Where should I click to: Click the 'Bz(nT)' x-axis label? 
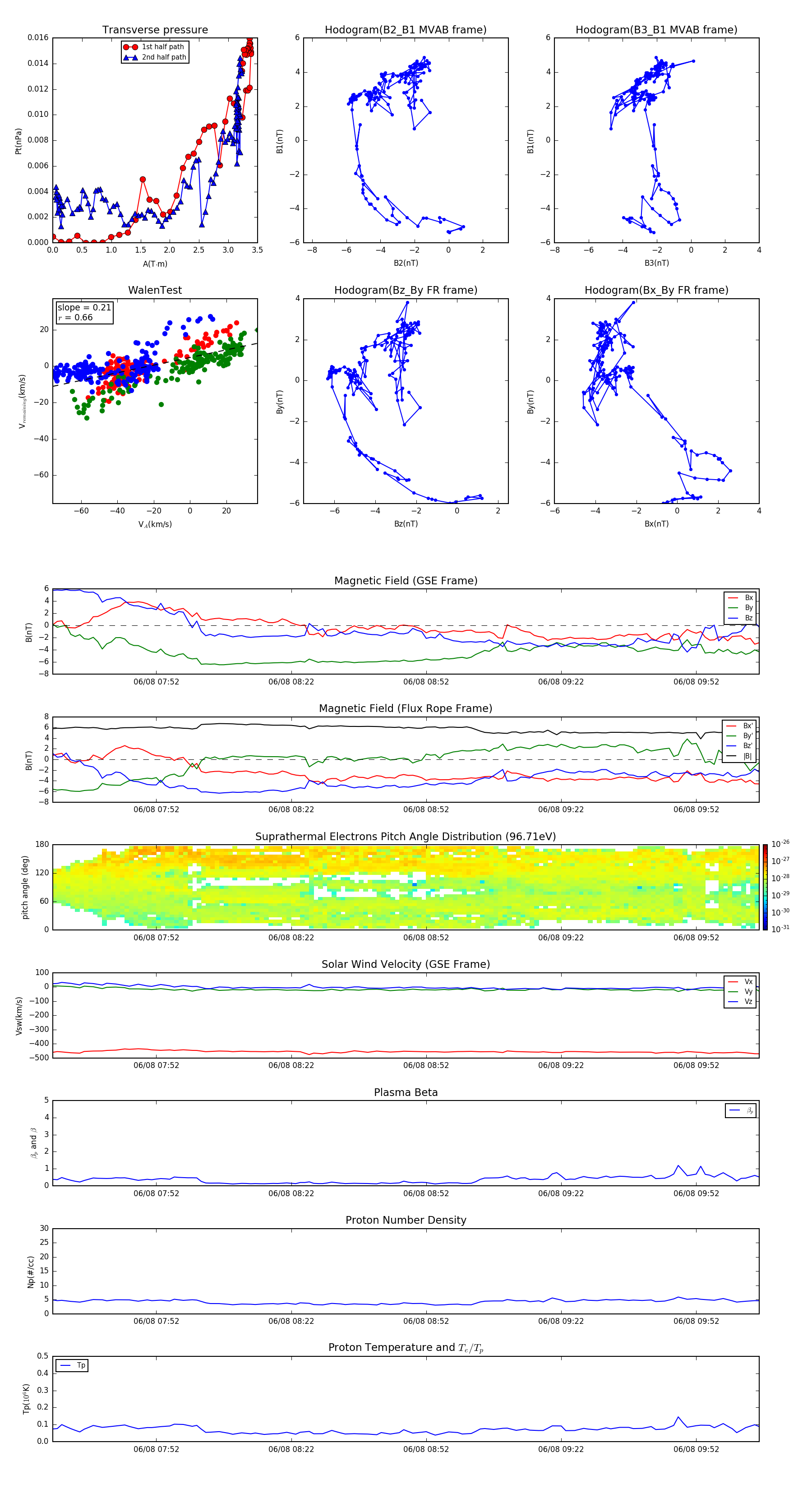click(406, 524)
